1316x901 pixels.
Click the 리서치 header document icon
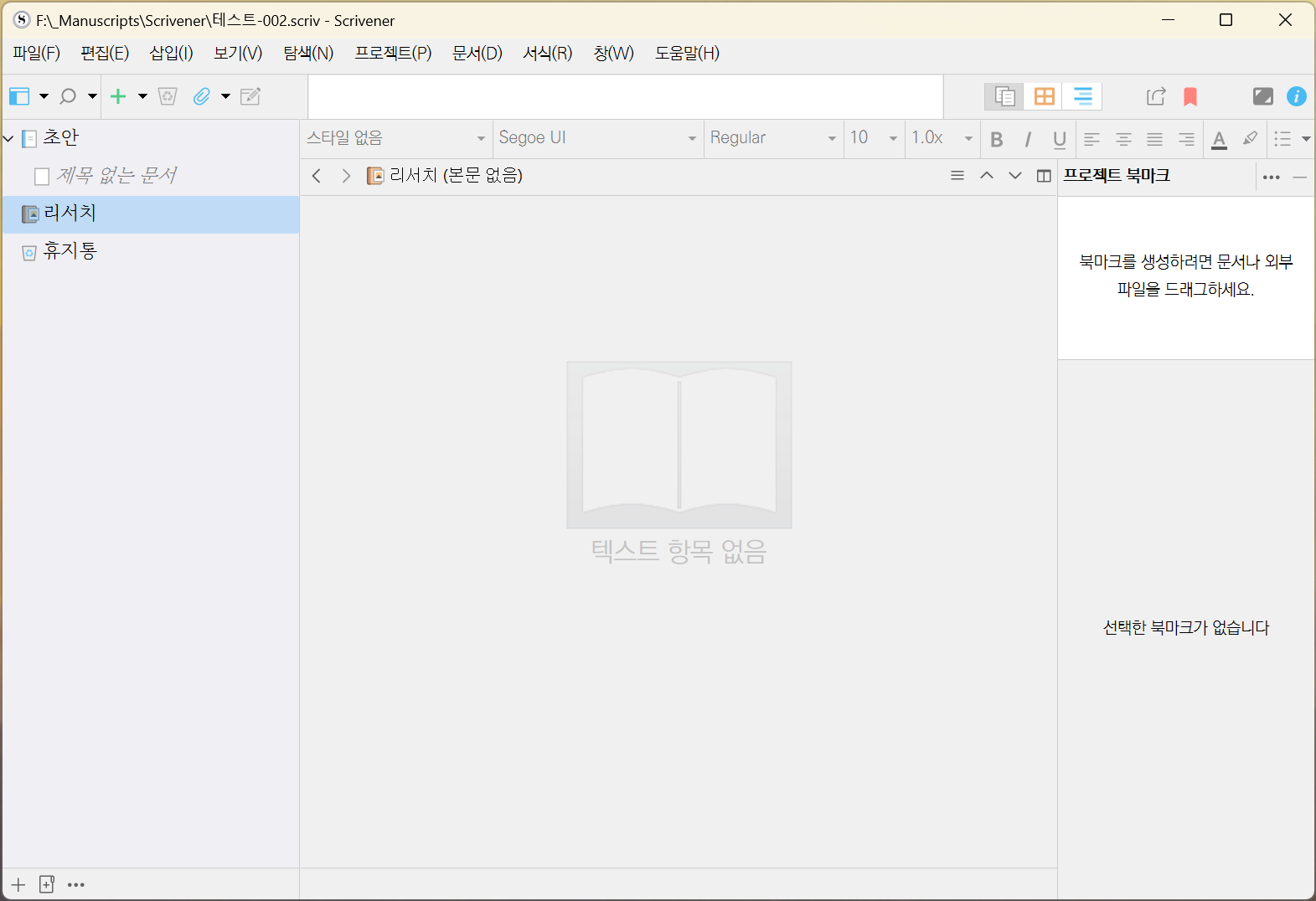(x=375, y=176)
